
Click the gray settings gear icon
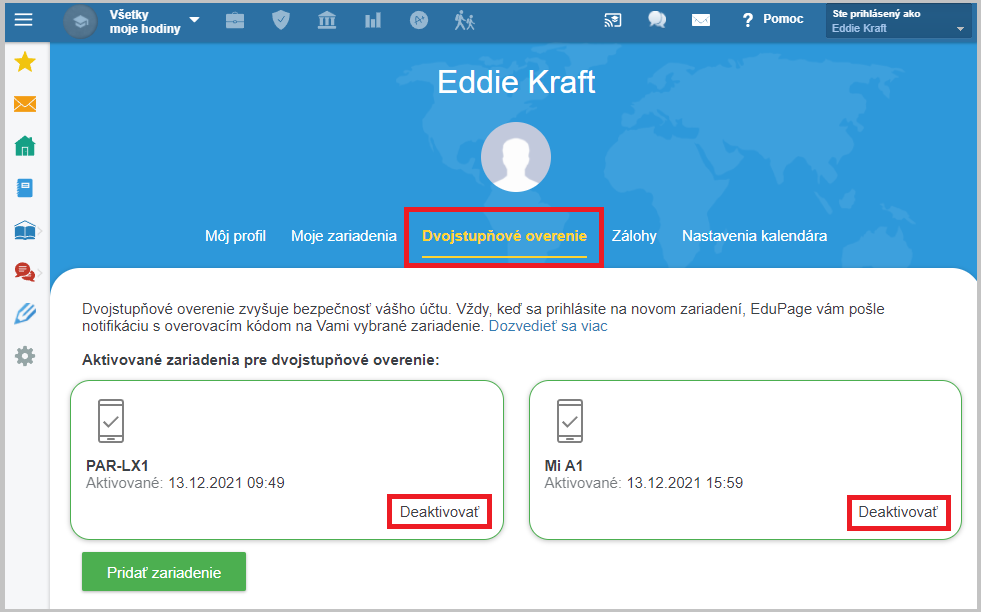coord(25,356)
